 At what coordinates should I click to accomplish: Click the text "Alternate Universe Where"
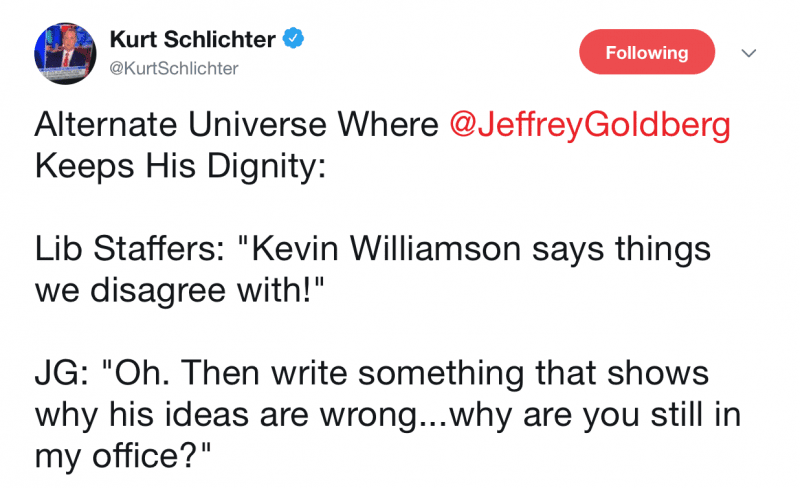pyautogui.click(x=236, y=126)
